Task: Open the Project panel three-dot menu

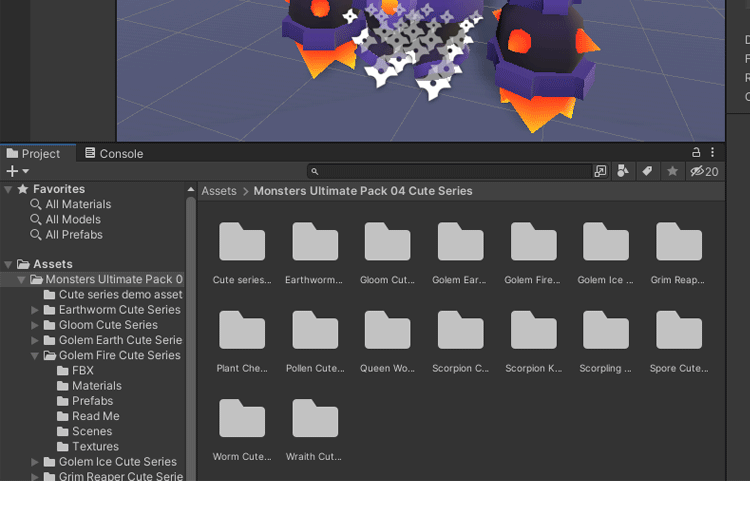Action: [713, 153]
